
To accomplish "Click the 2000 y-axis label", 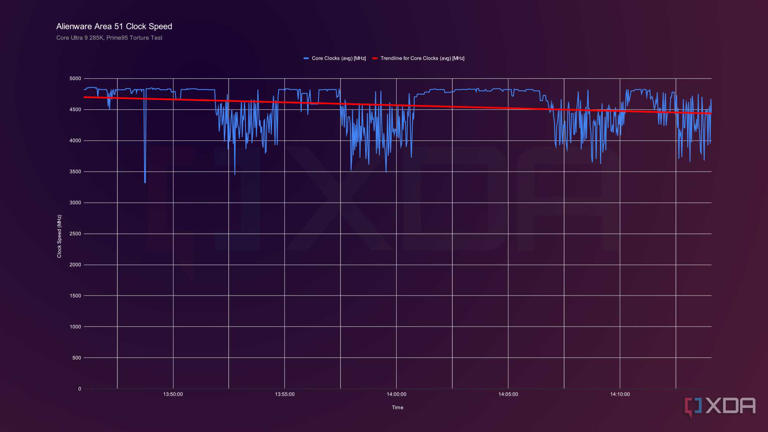I will 75,265.
